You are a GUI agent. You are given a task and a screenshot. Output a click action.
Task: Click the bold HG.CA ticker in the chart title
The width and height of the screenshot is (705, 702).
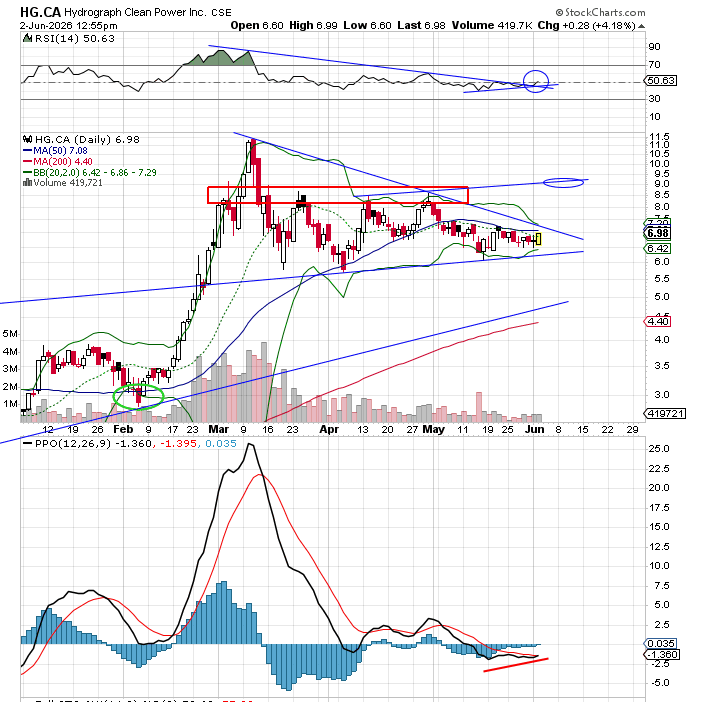click(41, 12)
